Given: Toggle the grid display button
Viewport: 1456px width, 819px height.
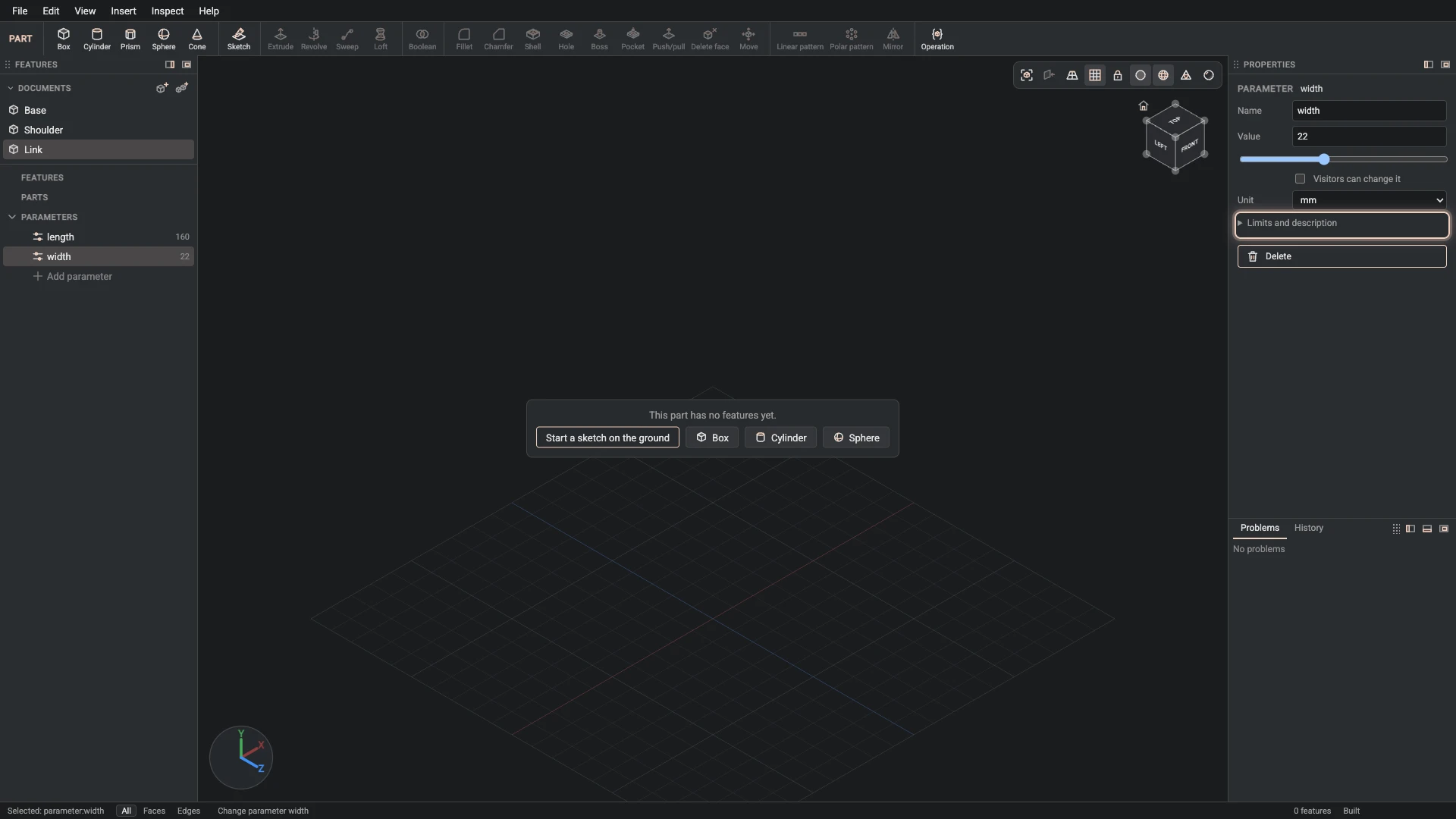Looking at the screenshot, I should [1095, 75].
